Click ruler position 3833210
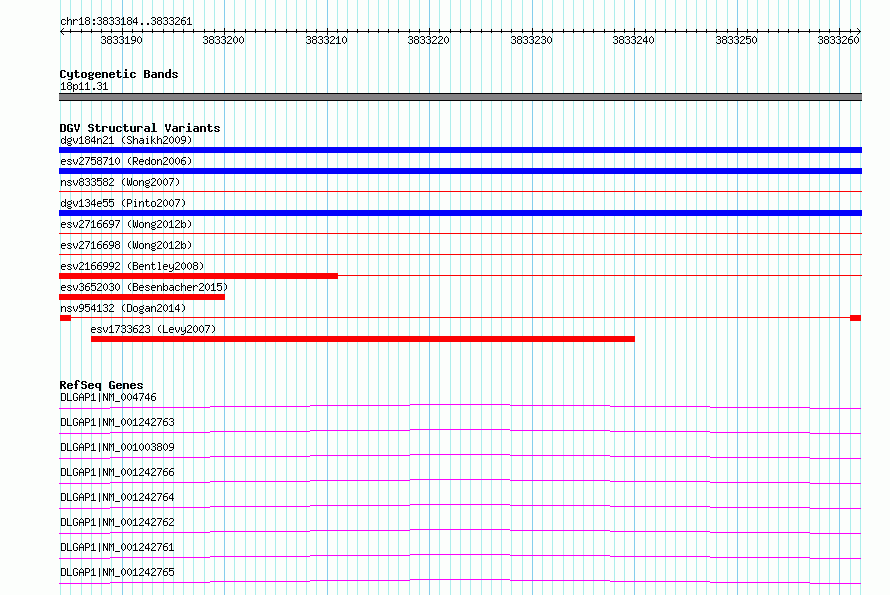Image resolution: width=890 pixels, height=595 pixels. pos(326,40)
